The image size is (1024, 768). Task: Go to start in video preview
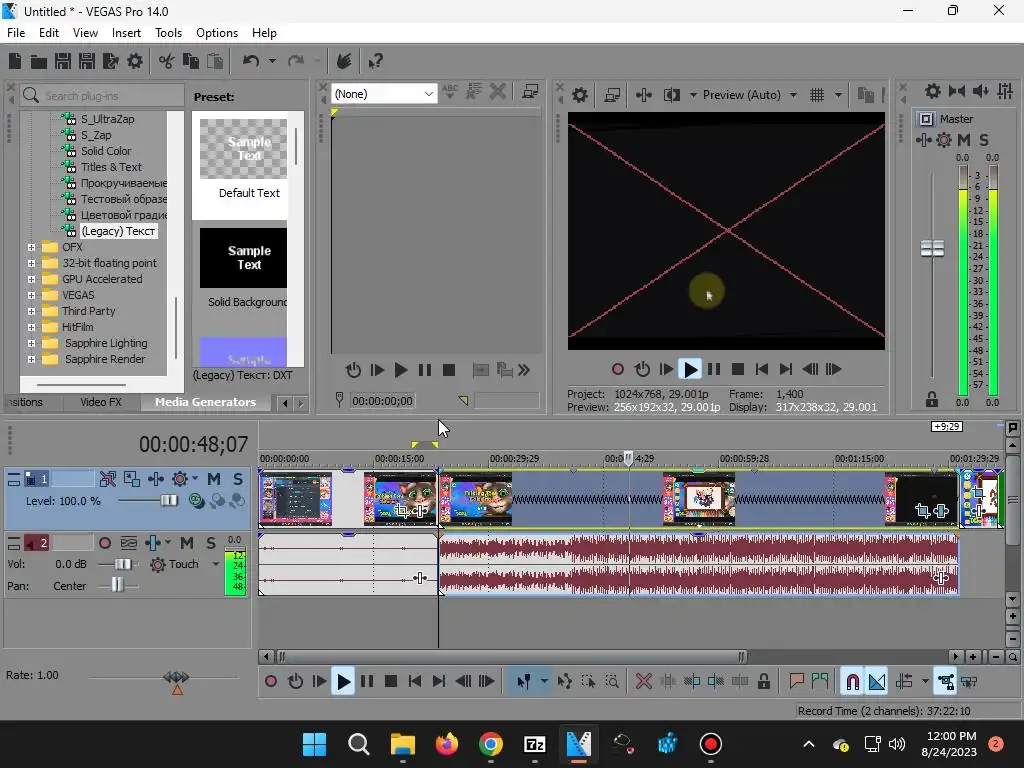tap(761, 370)
